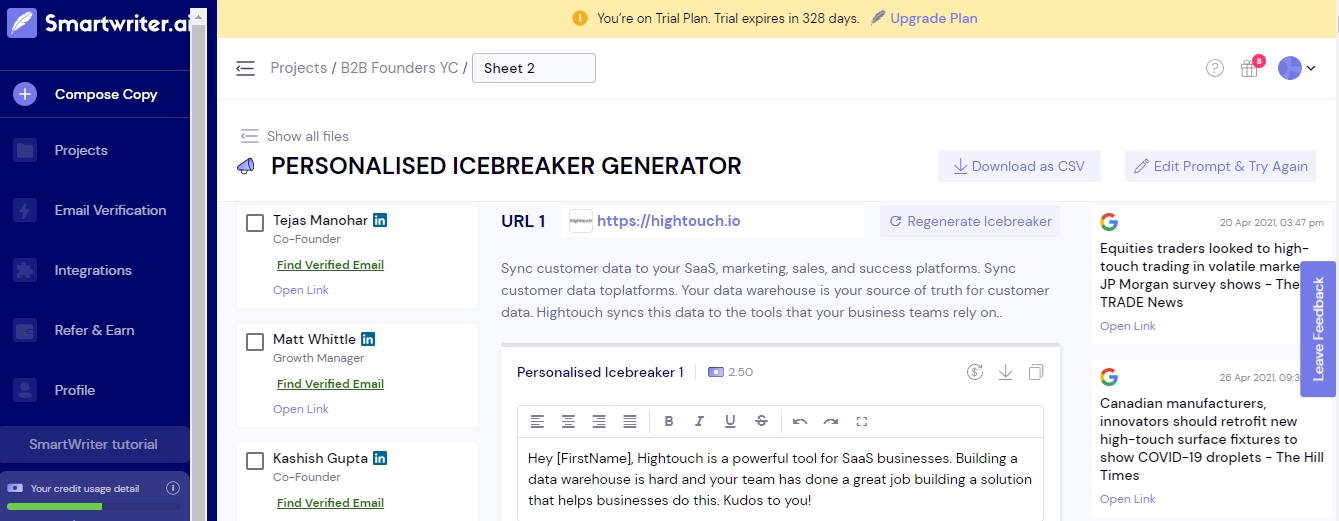
Task: Click the Compose Copy plus icon
Action: pyautogui.click(x=25, y=94)
